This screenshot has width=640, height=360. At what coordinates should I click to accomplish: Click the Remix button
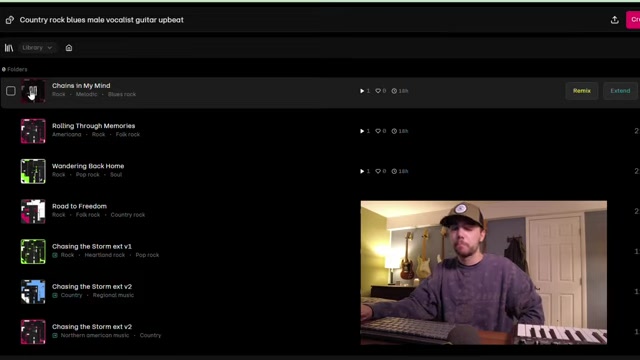coord(582,91)
